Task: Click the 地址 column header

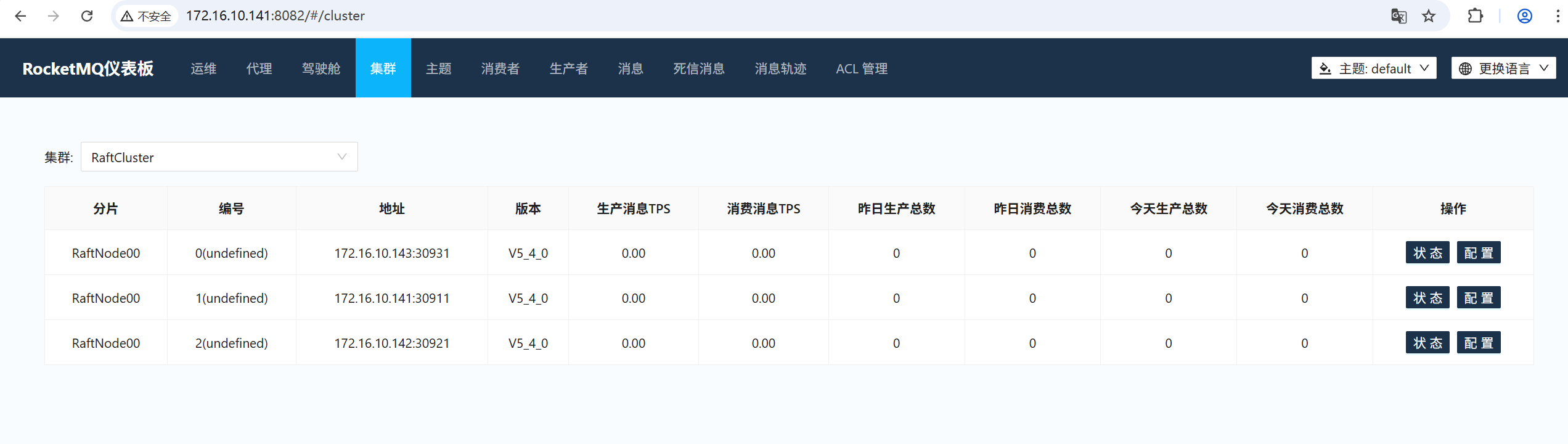Action: click(x=392, y=208)
